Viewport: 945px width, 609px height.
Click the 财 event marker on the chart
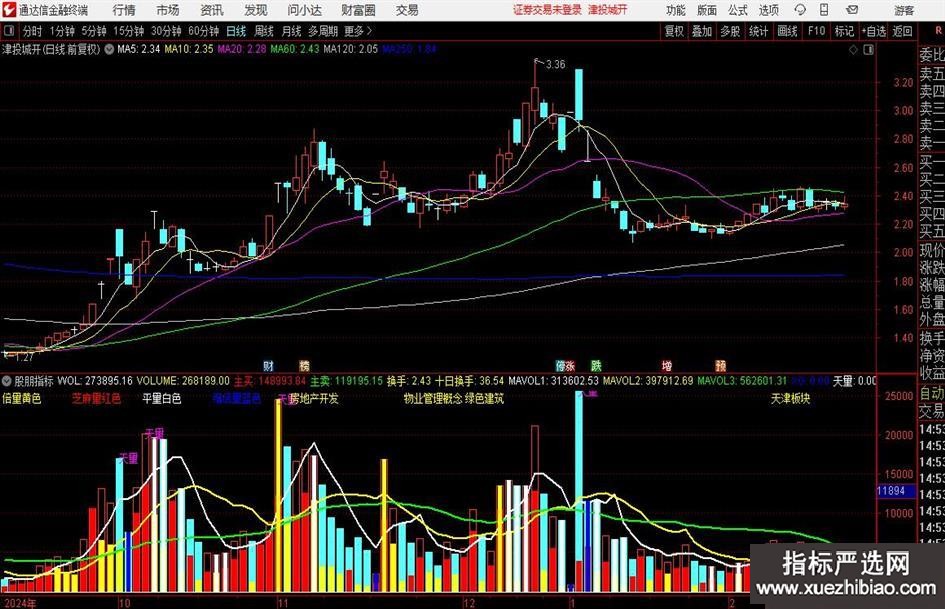[268, 365]
